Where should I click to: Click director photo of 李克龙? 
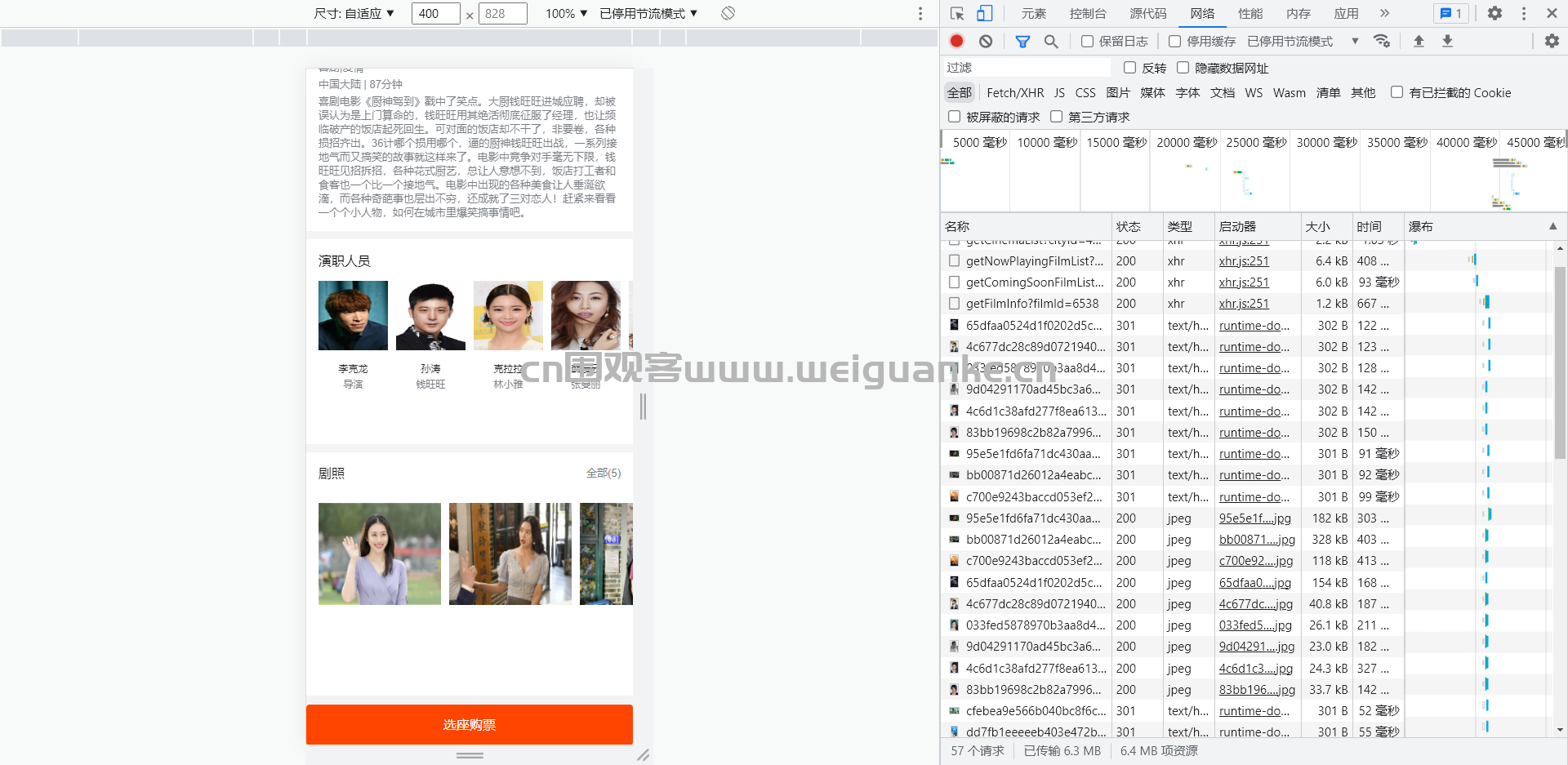pyautogui.click(x=353, y=315)
